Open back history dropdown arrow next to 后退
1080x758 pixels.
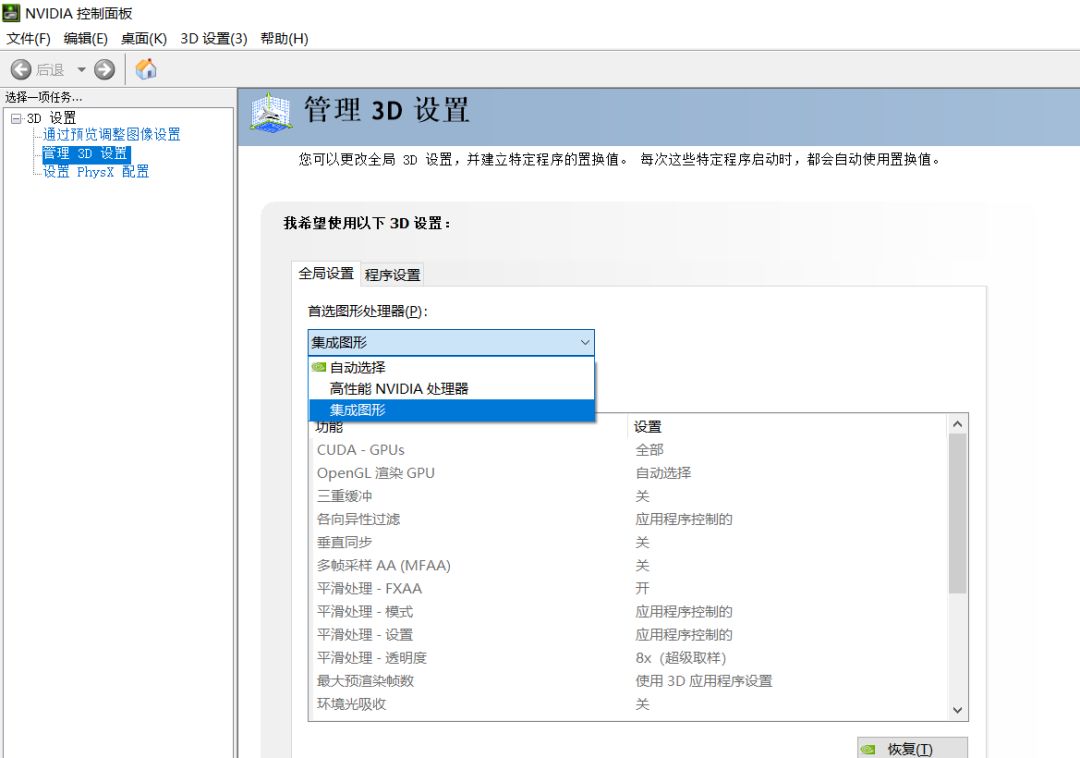click(81, 70)
